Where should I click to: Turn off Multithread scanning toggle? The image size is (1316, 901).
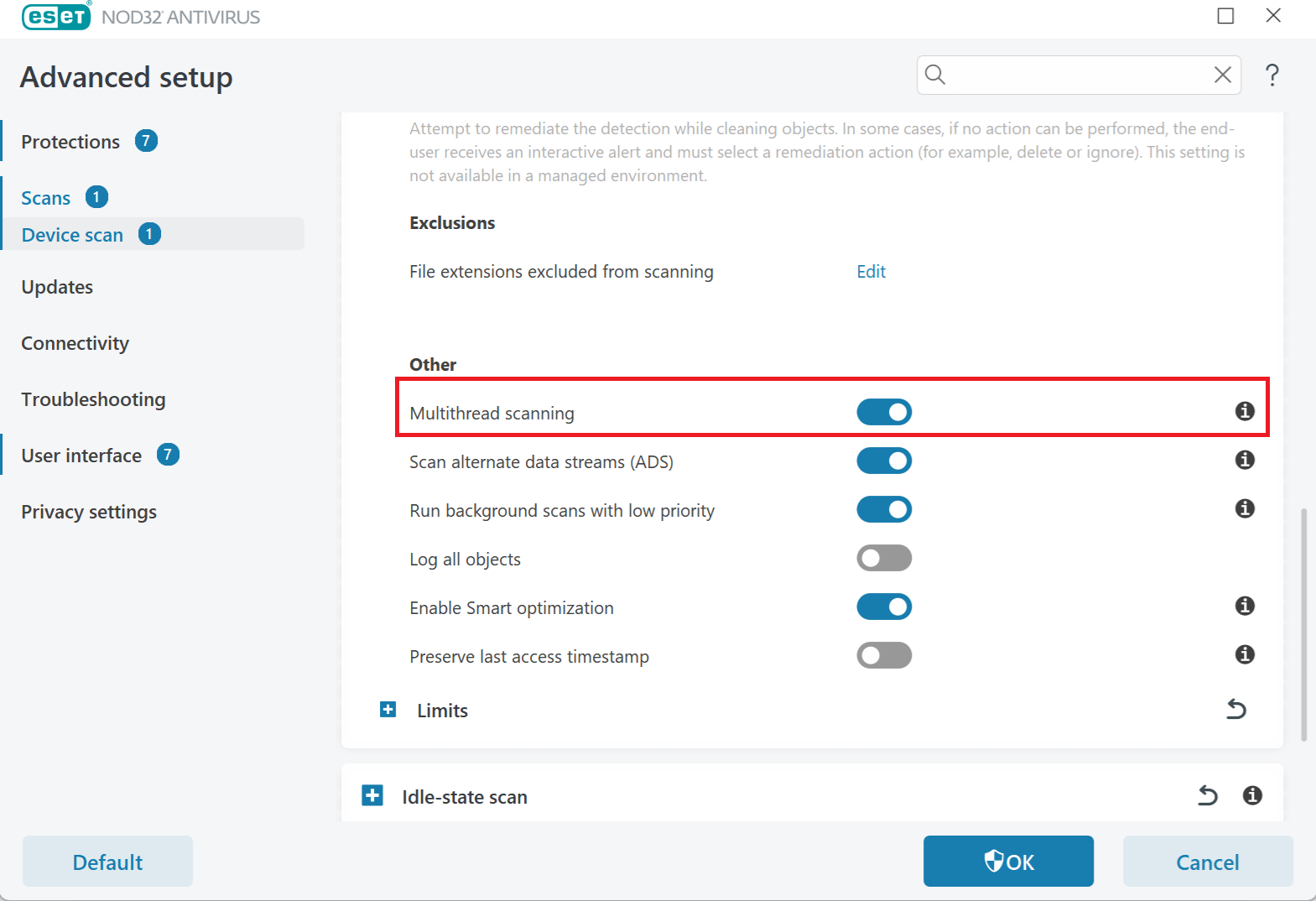coord(884,412)
